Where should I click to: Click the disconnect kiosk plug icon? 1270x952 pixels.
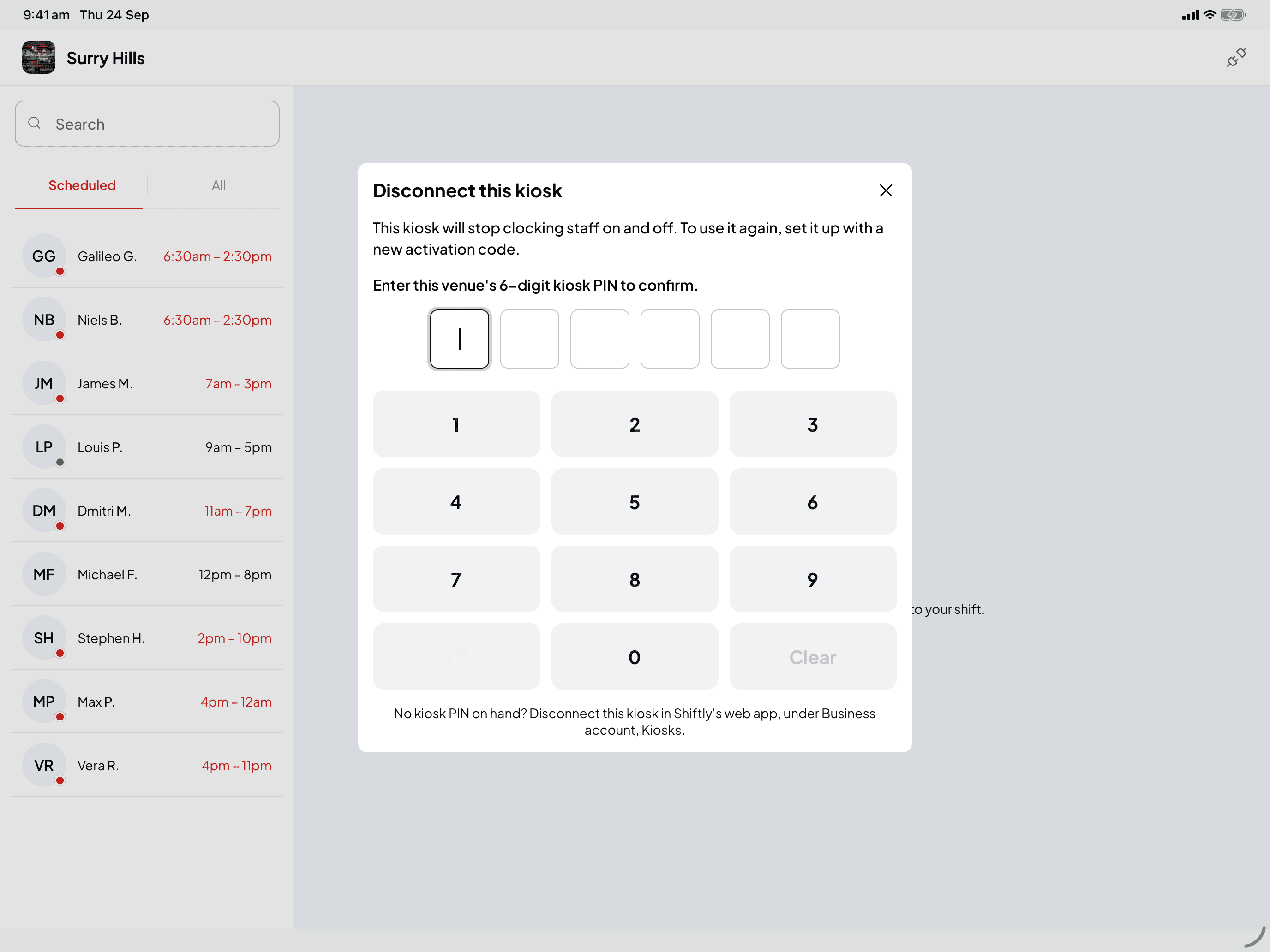1236,57
